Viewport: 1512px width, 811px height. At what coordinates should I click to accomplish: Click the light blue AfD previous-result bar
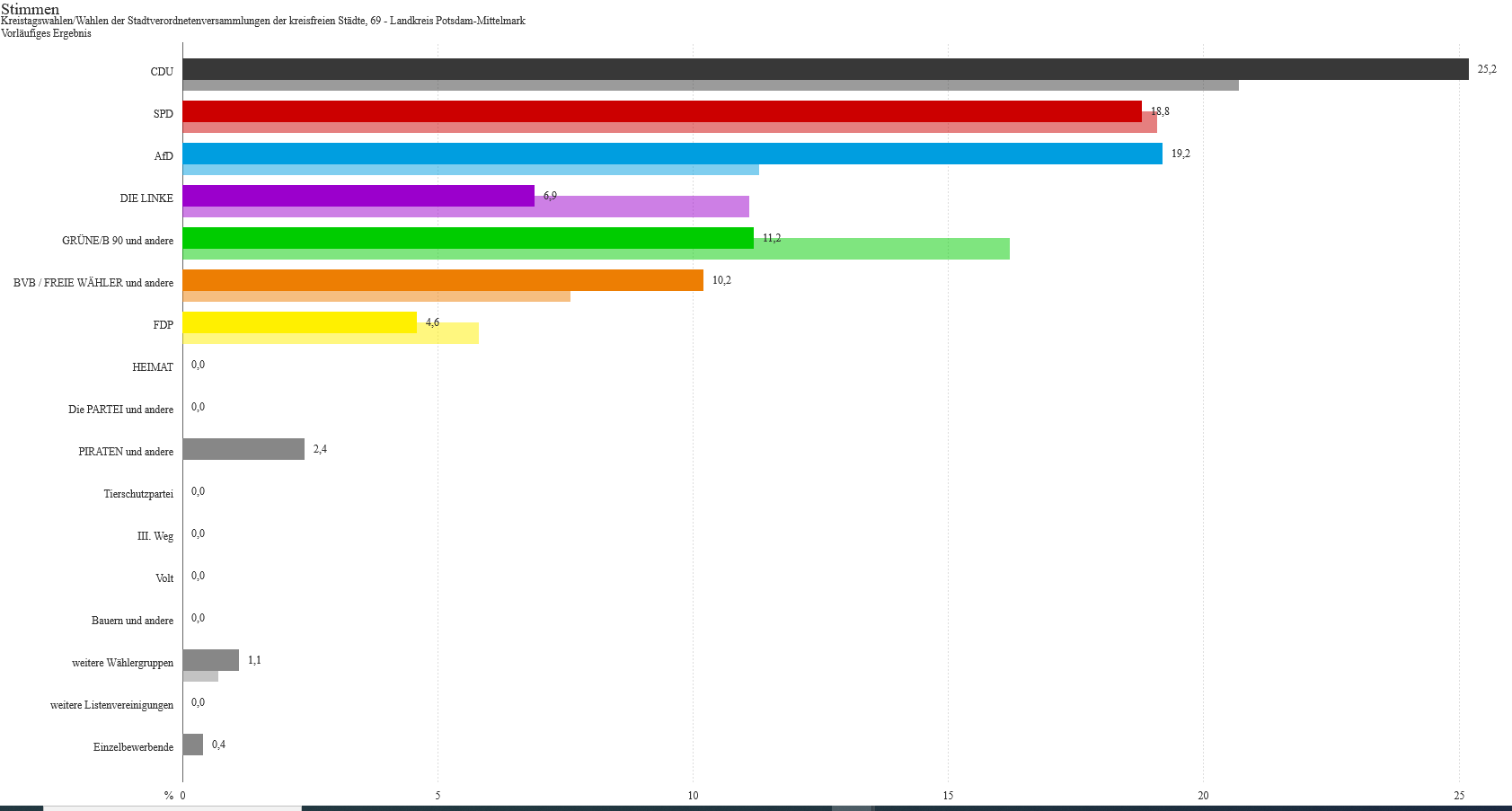tap(471, 170)
